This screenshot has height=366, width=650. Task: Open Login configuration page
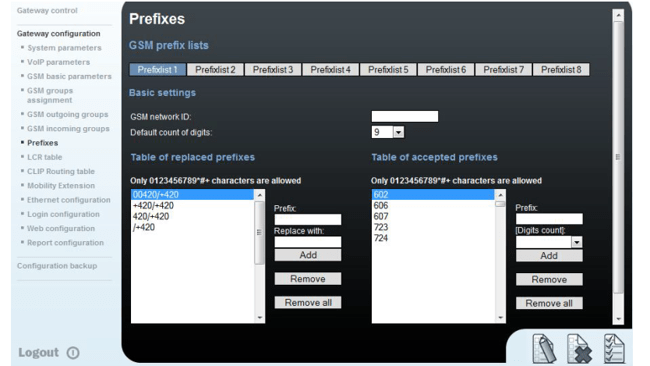[x=63, y=214]
